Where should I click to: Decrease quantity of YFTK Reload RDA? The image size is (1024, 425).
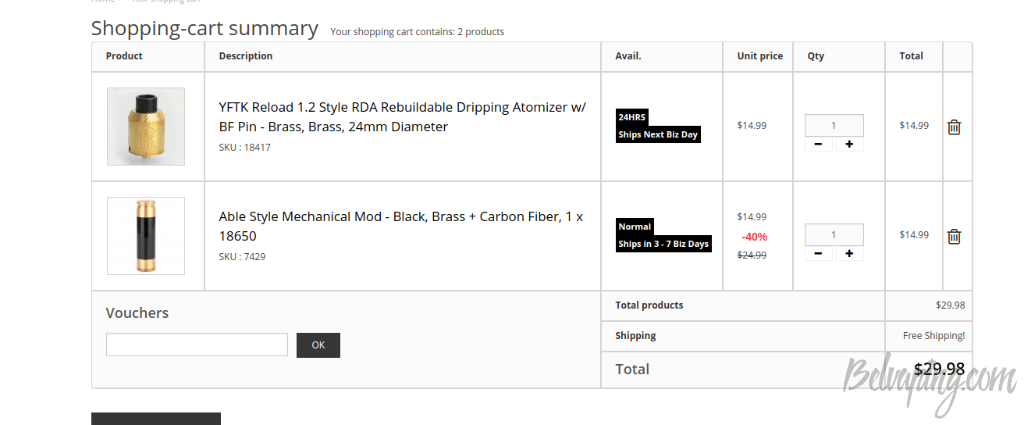[x=818, y=144]
